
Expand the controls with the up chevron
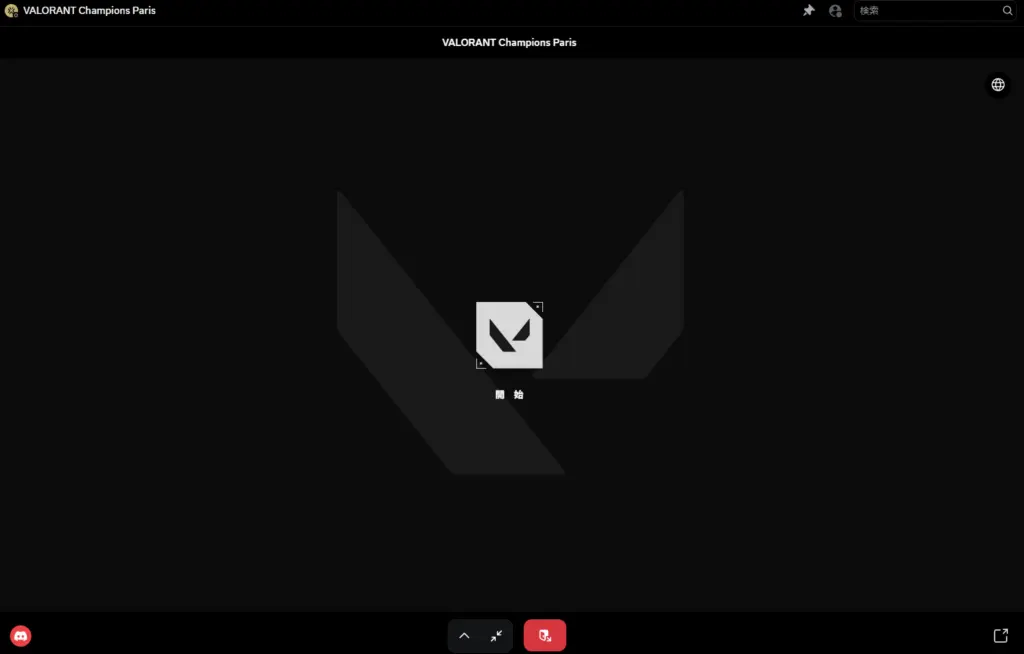click(464, 636)
